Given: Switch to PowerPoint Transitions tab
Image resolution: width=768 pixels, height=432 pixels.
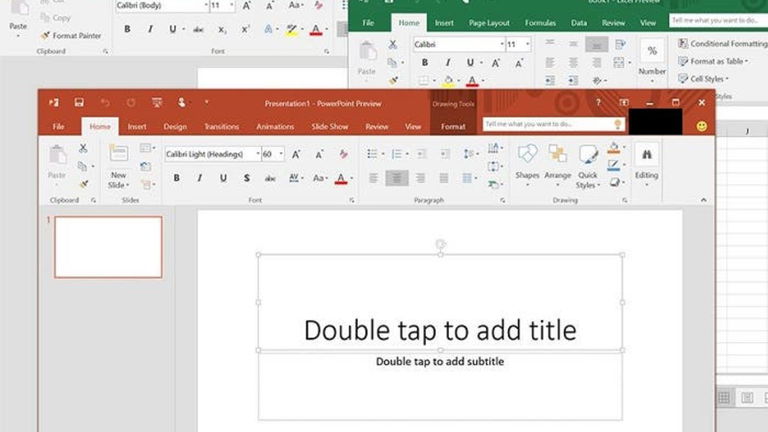Looking at the screenshot, I should [221, 126].
